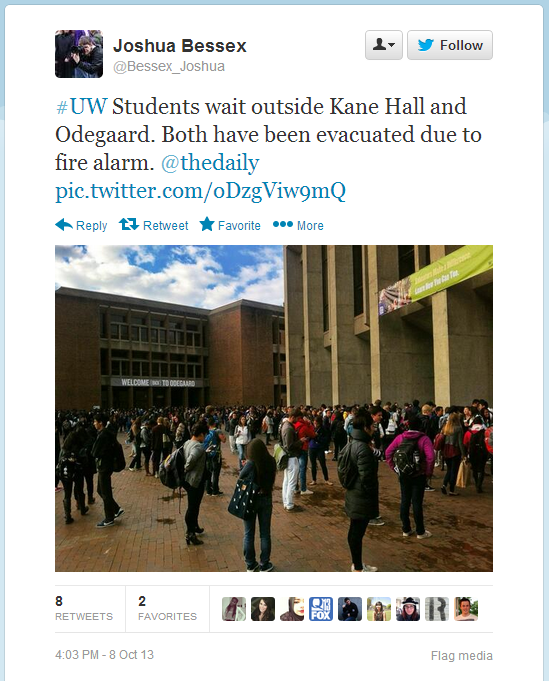Image resolution: width=549 pixels, height=681 pixels.
Task: Click the Favorite star icon
Action: pyautogui.click(x=207, y=224)
